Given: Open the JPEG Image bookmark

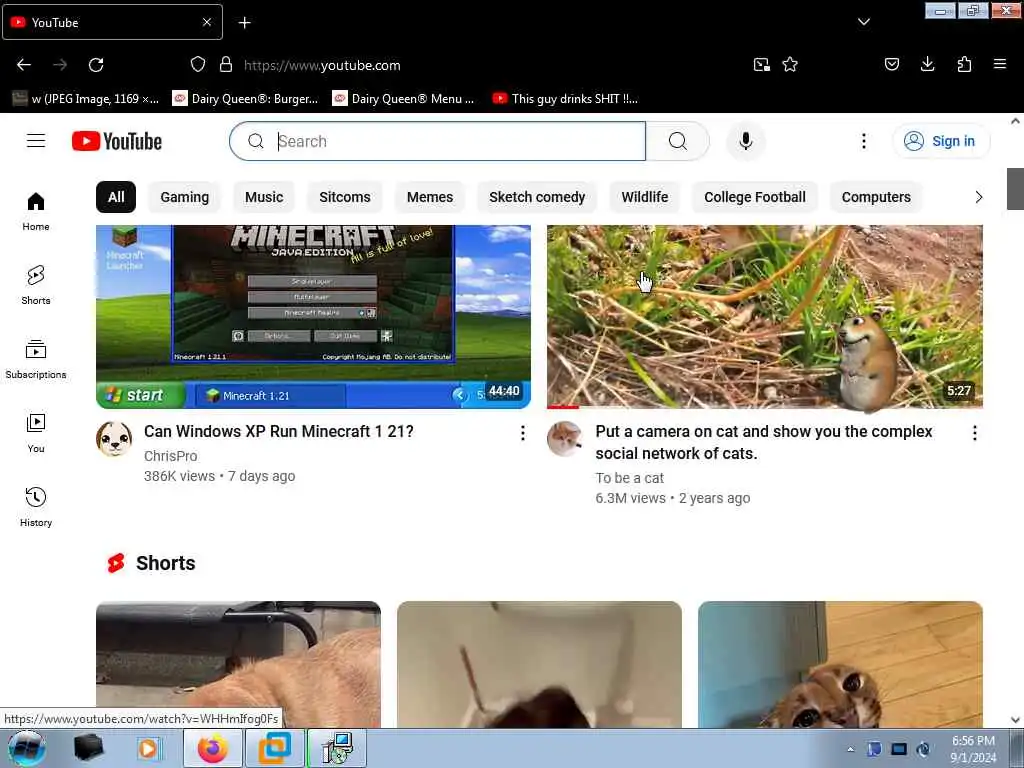Looking at the screenshot, I should click(x=86, y=99).
